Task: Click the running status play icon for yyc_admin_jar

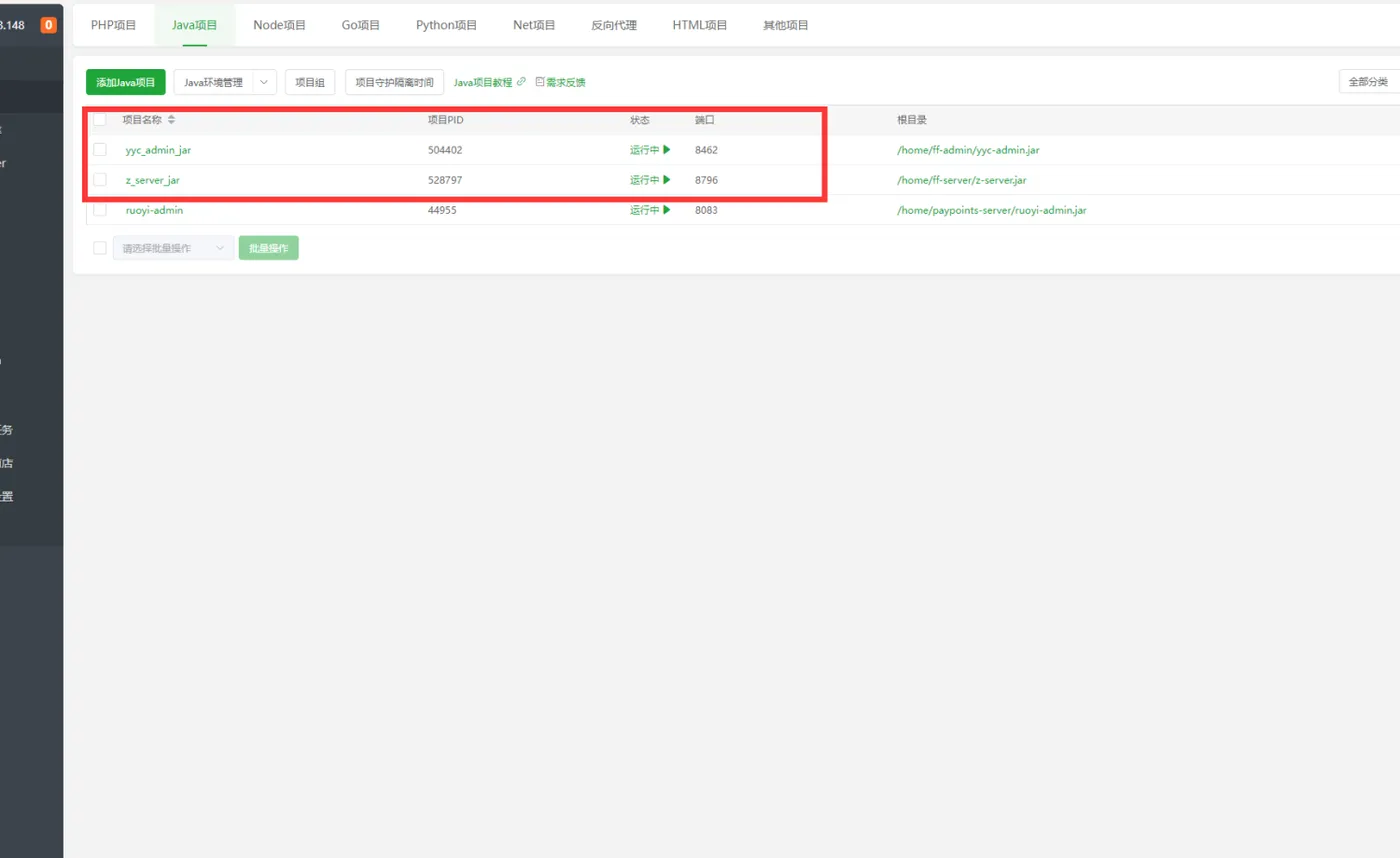Action: pos(667,150)
